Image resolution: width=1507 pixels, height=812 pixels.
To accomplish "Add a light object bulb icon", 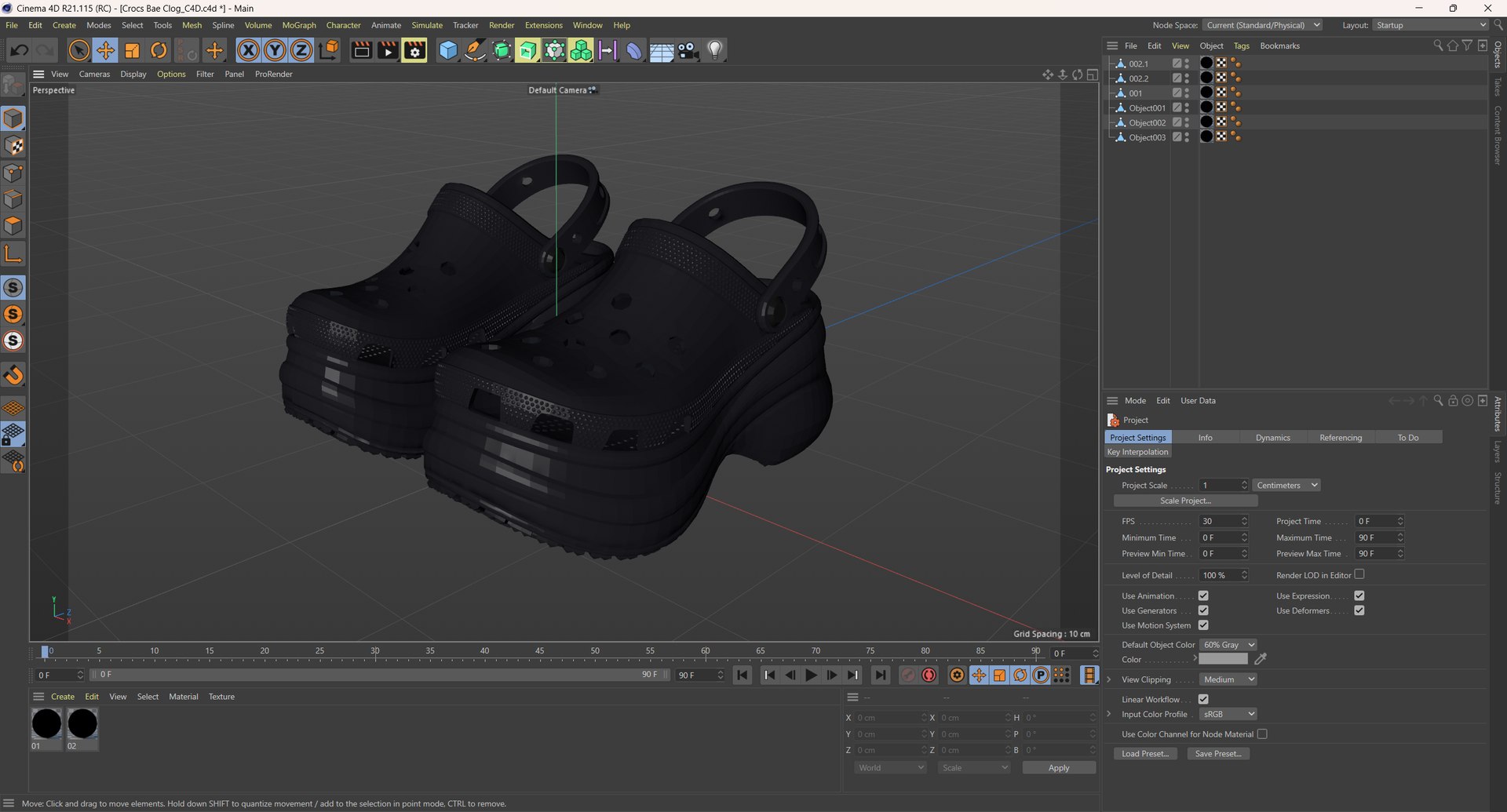I will 715,51.
